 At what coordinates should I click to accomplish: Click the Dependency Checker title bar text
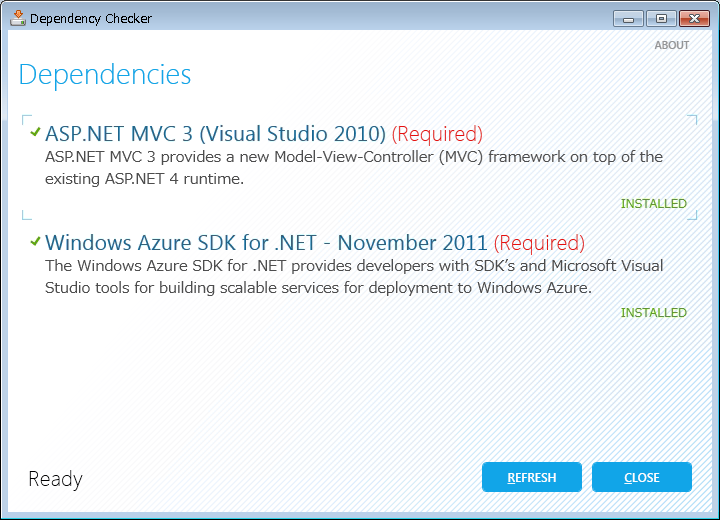click(91, 18)
